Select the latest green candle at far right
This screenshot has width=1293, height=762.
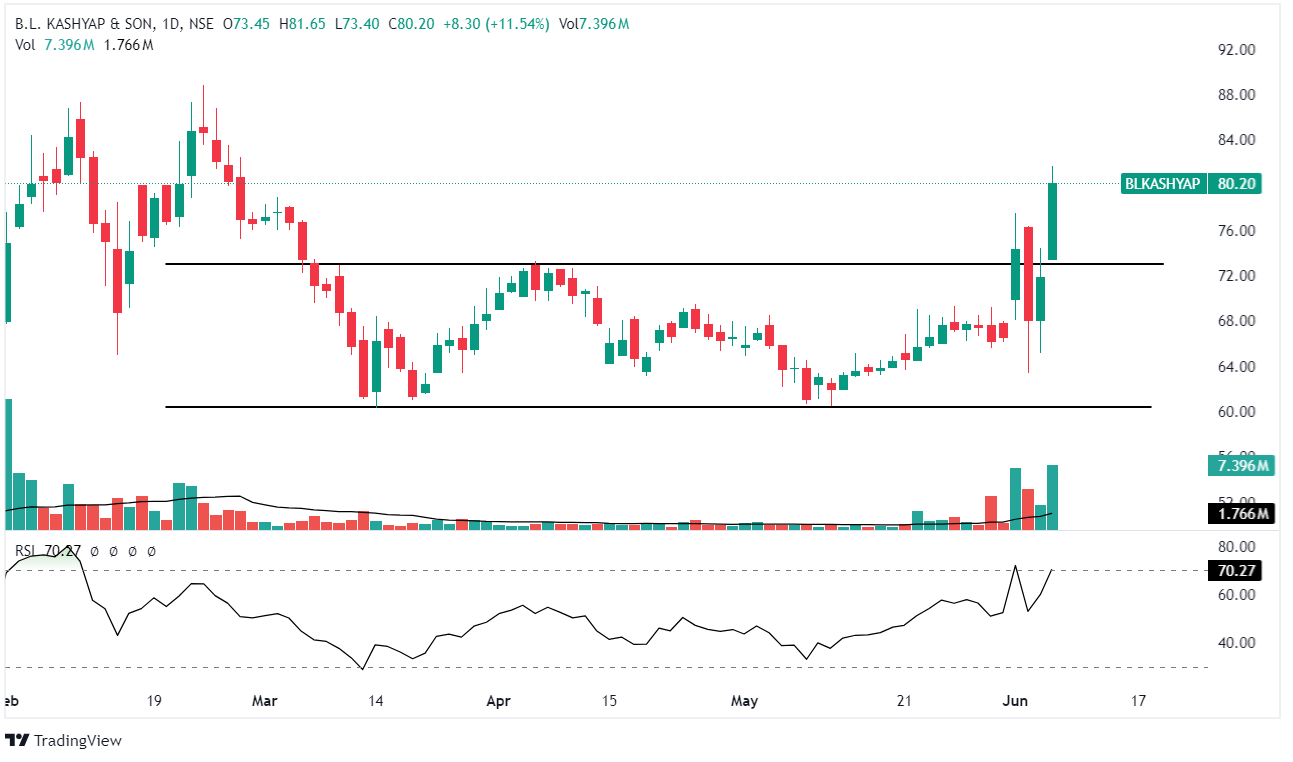[x=1053, y=220]
